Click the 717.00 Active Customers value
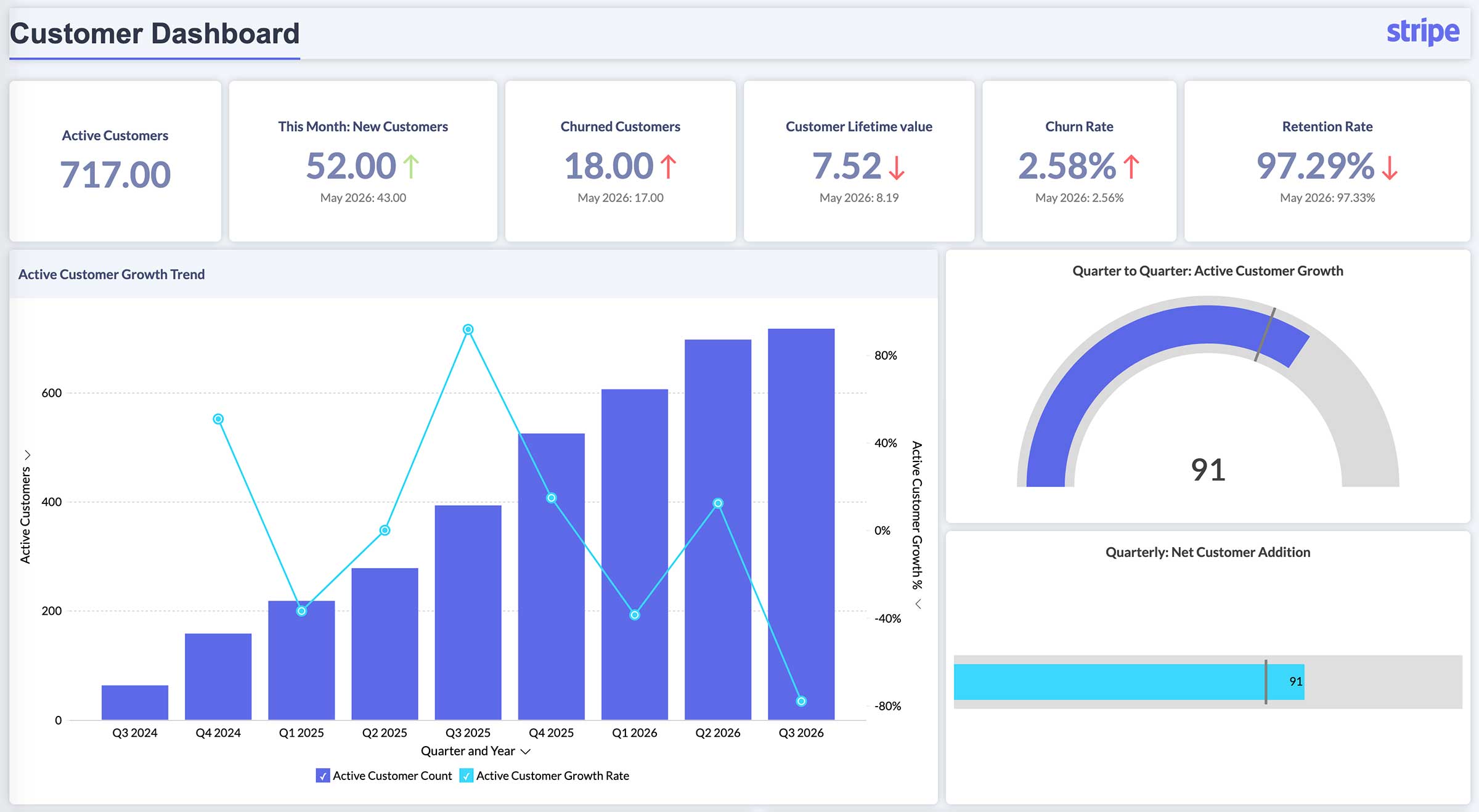The width and height of the screenshot is (1479, 812). (115, 175)
